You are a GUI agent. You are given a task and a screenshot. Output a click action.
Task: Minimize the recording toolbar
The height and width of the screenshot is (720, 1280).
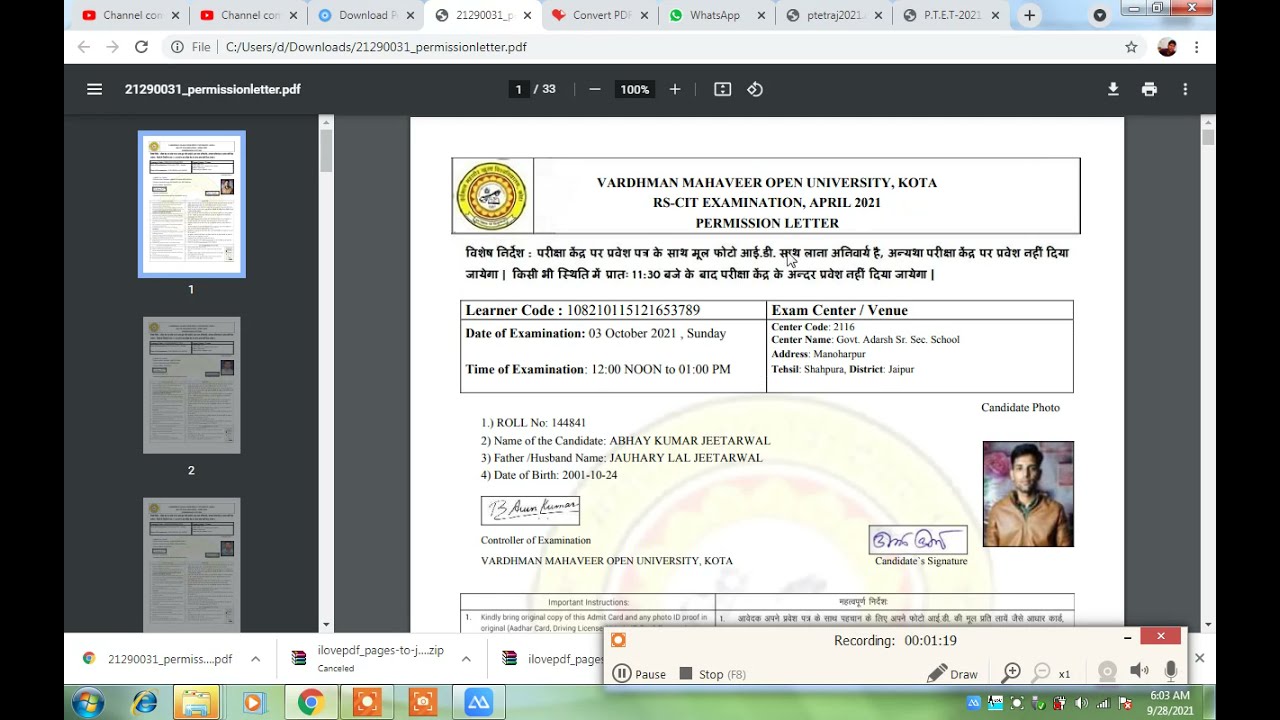pos(1127,637)
